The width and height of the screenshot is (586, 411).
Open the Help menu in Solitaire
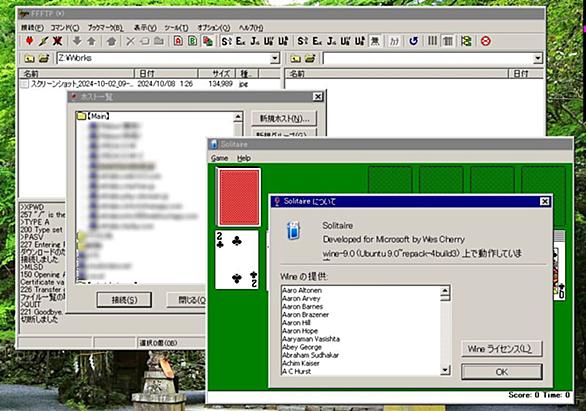click(244, 158)
